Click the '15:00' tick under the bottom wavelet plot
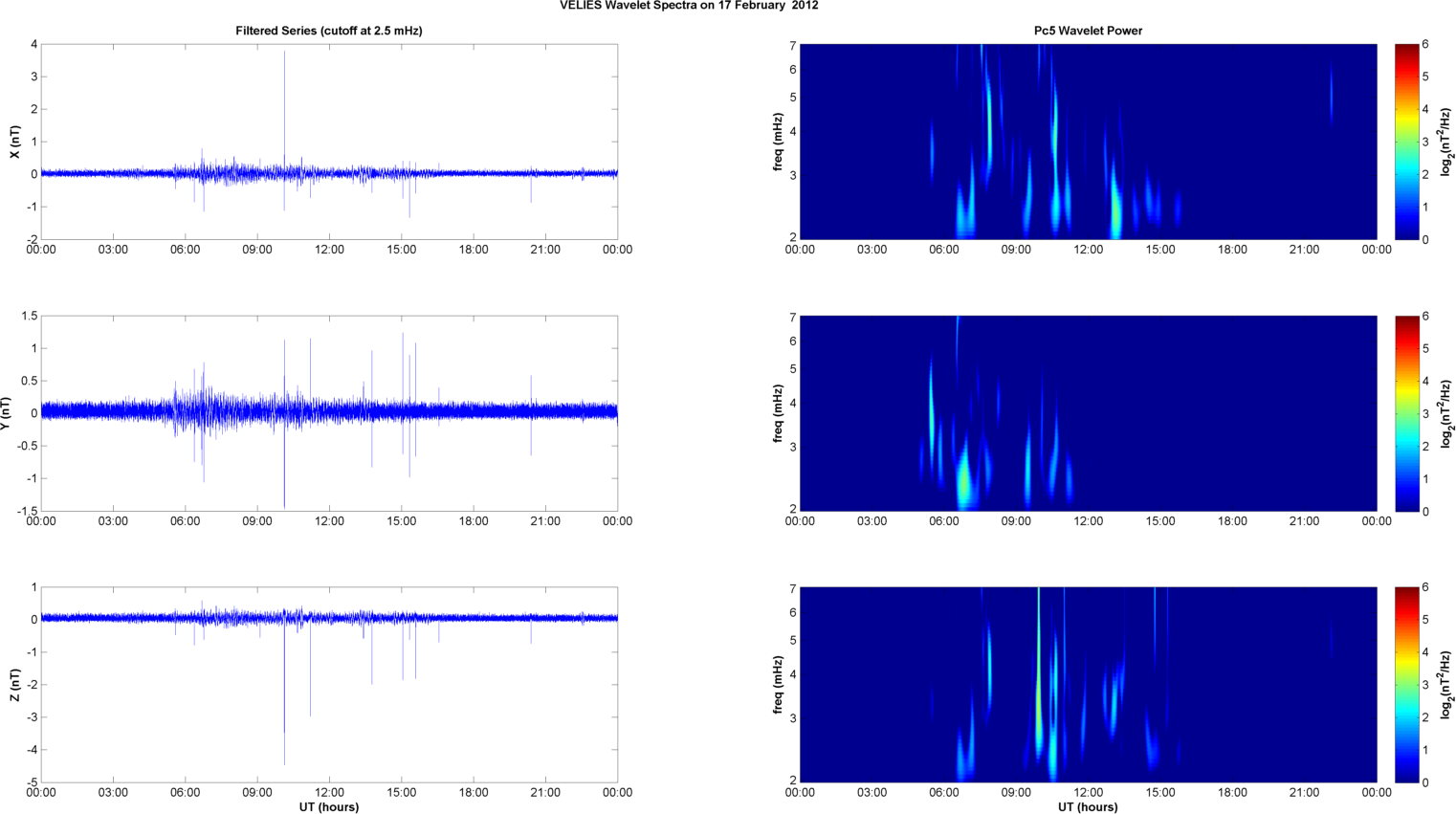The width and height of the screenshot is (1456, 814). [x=1160, y=793]
